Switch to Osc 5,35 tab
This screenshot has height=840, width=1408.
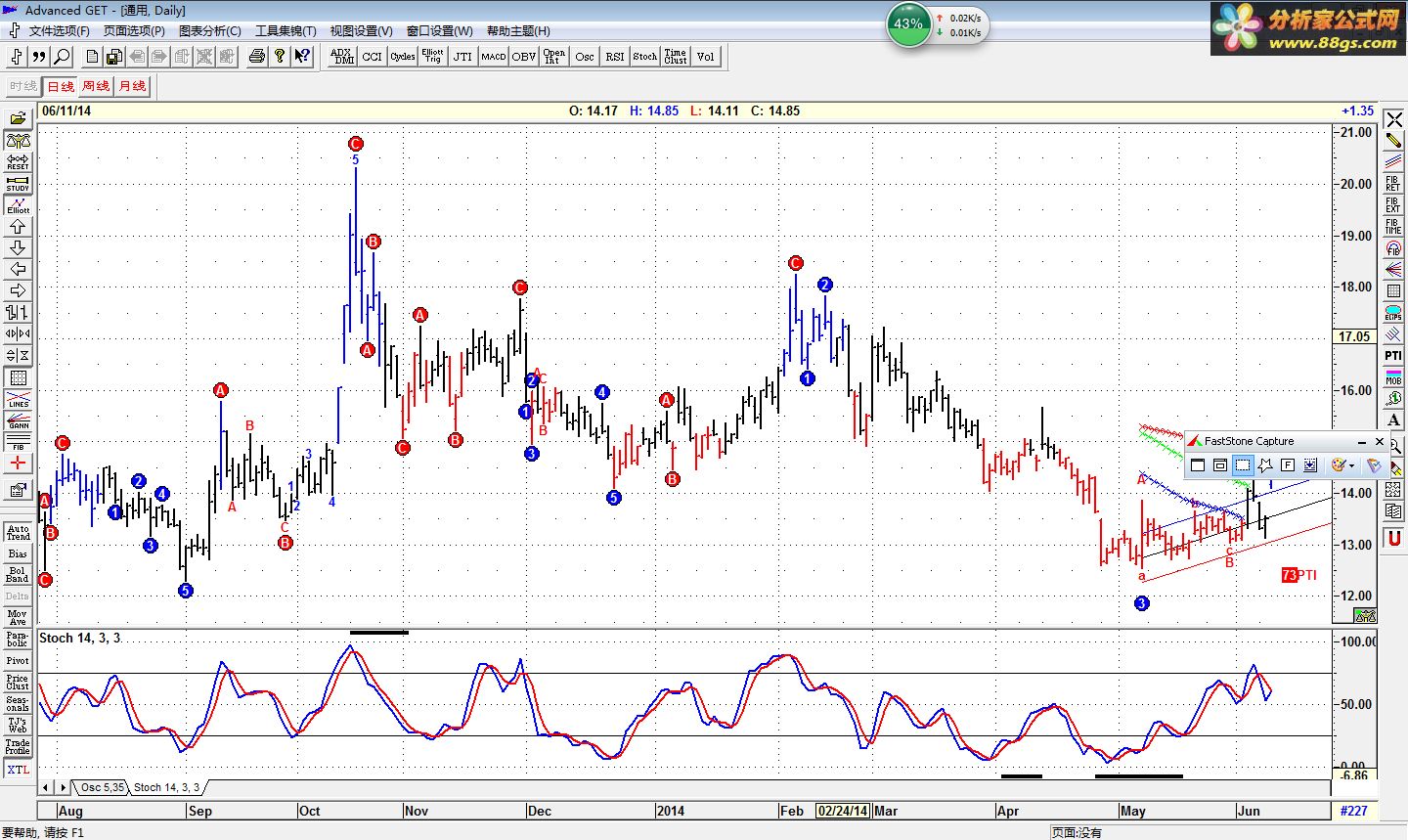tap(102, 787)
